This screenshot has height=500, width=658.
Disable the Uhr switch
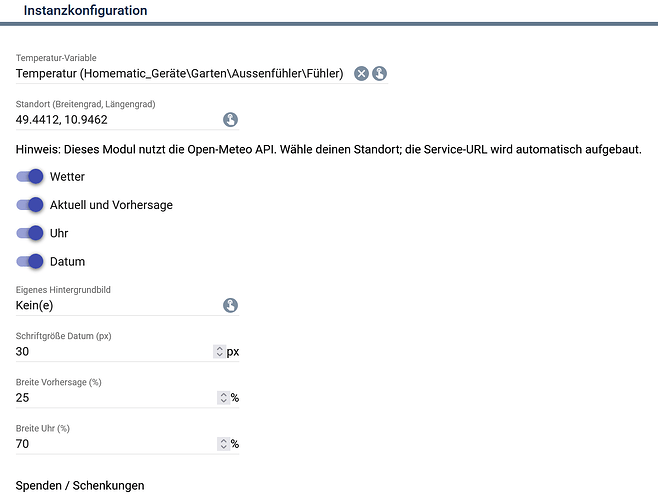click(x=30, y=233)
